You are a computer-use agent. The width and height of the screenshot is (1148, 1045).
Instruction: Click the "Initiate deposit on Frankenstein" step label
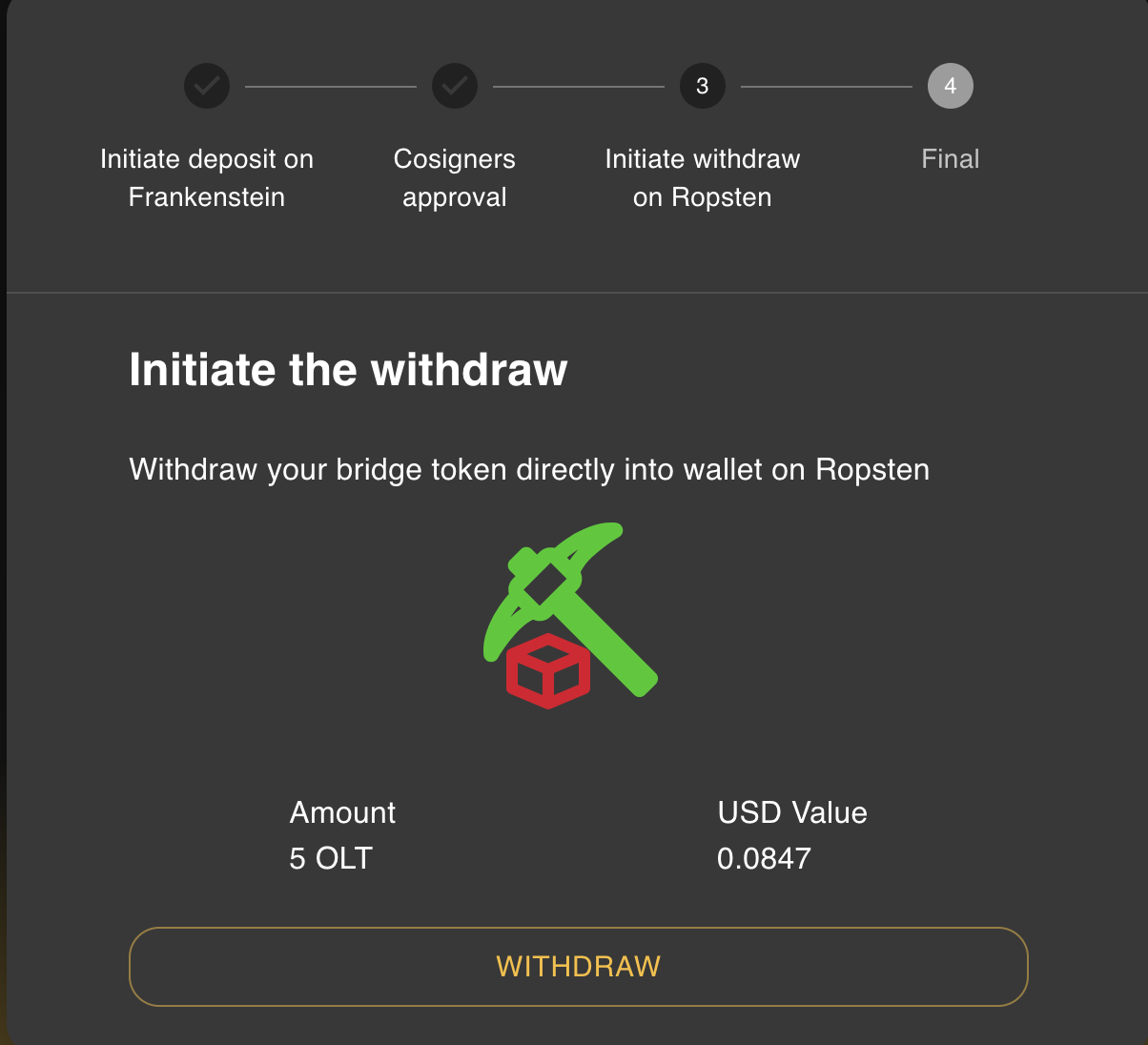pyautogui.click(x=207, y=178)
